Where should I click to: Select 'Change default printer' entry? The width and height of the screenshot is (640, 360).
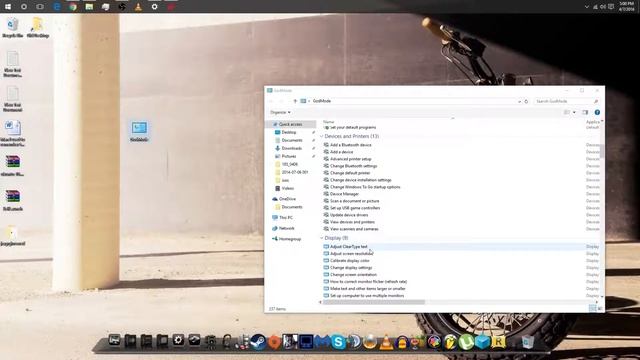(350, 173)
